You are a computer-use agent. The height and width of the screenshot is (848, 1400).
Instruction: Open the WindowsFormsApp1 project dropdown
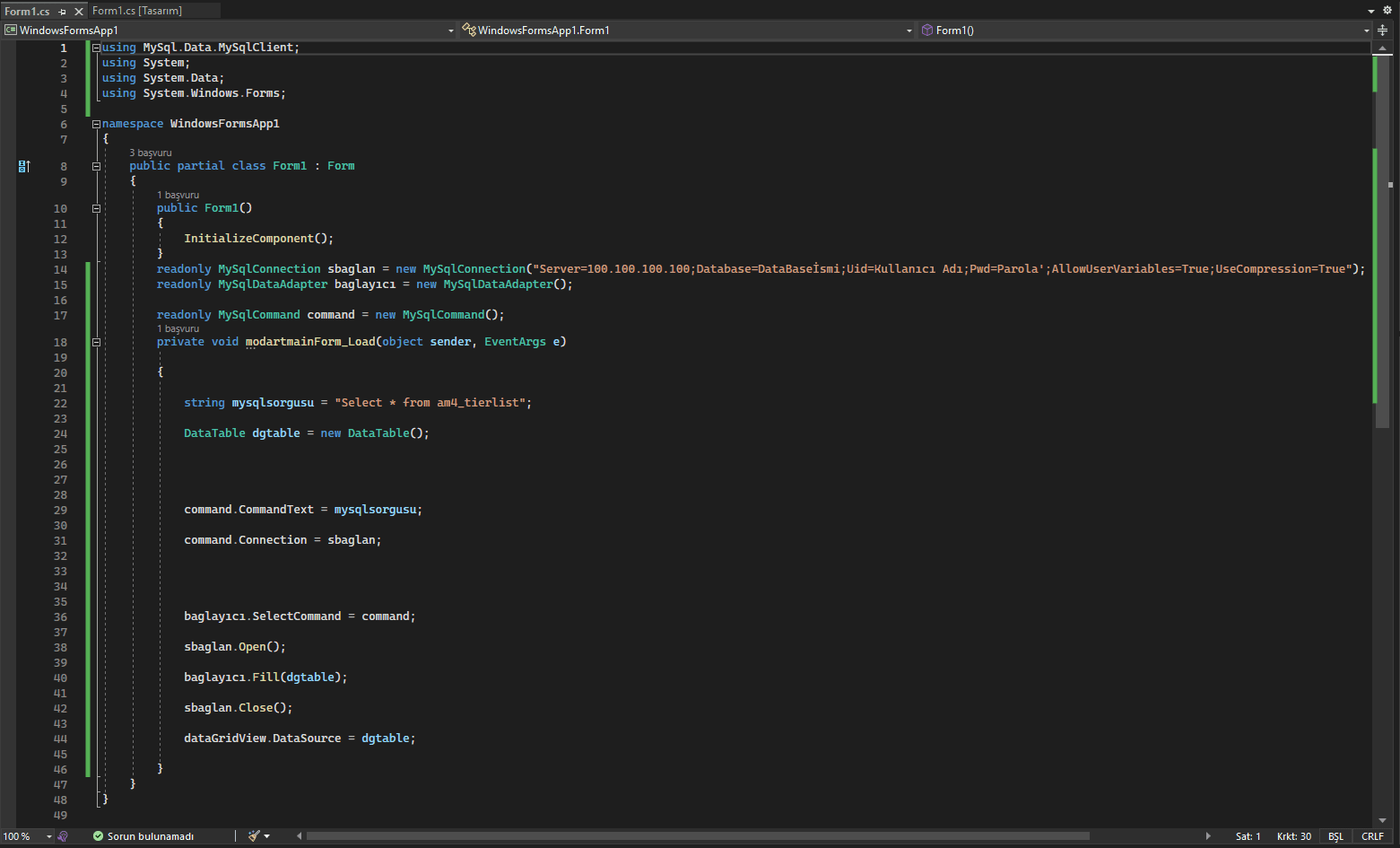coord(450,30)
